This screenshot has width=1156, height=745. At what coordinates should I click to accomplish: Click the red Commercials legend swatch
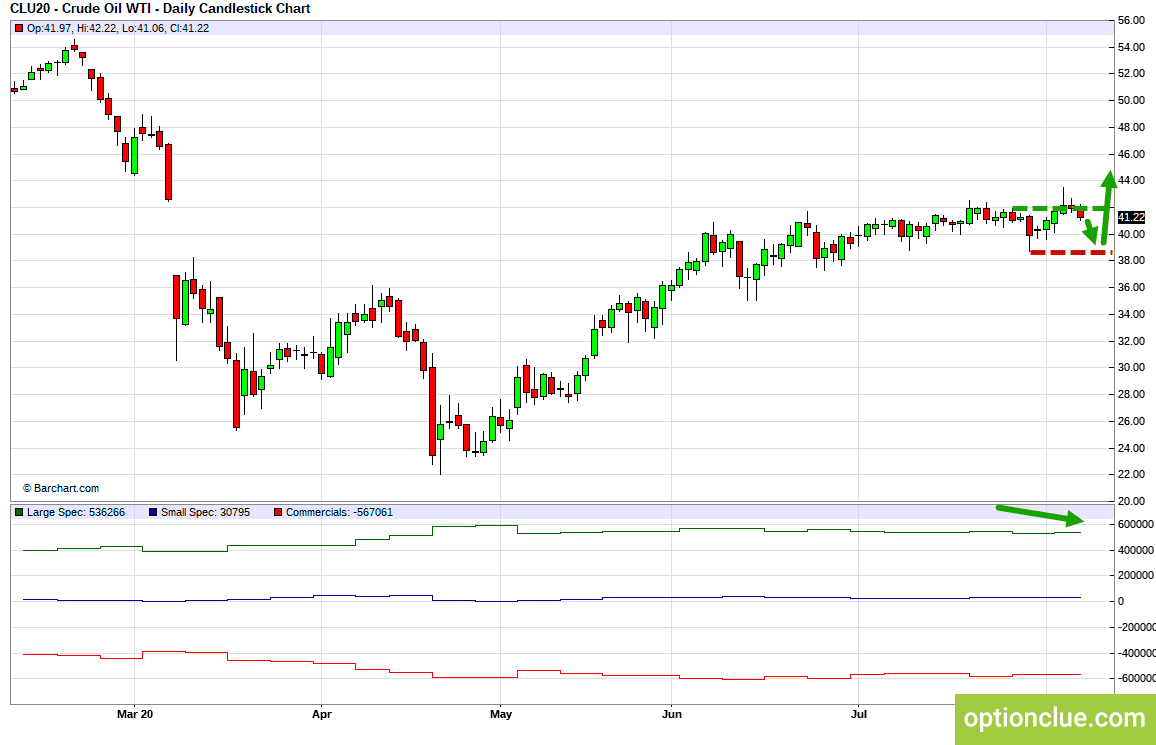[x=278, y=512]
